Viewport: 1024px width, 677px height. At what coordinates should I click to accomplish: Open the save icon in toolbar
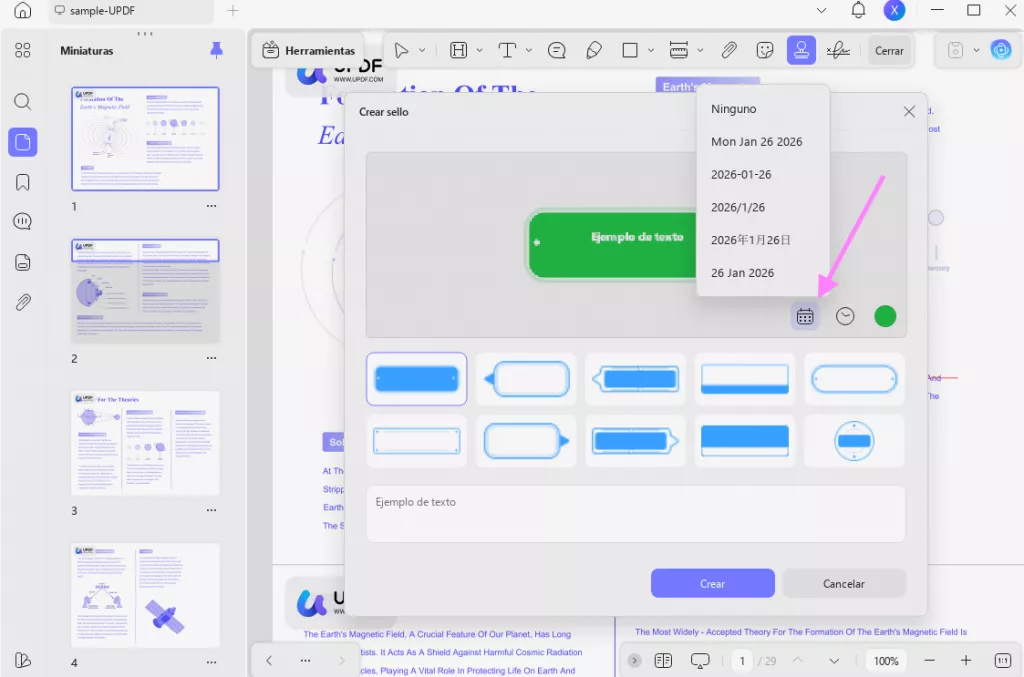pyautogui.click(x=955, y=50)
